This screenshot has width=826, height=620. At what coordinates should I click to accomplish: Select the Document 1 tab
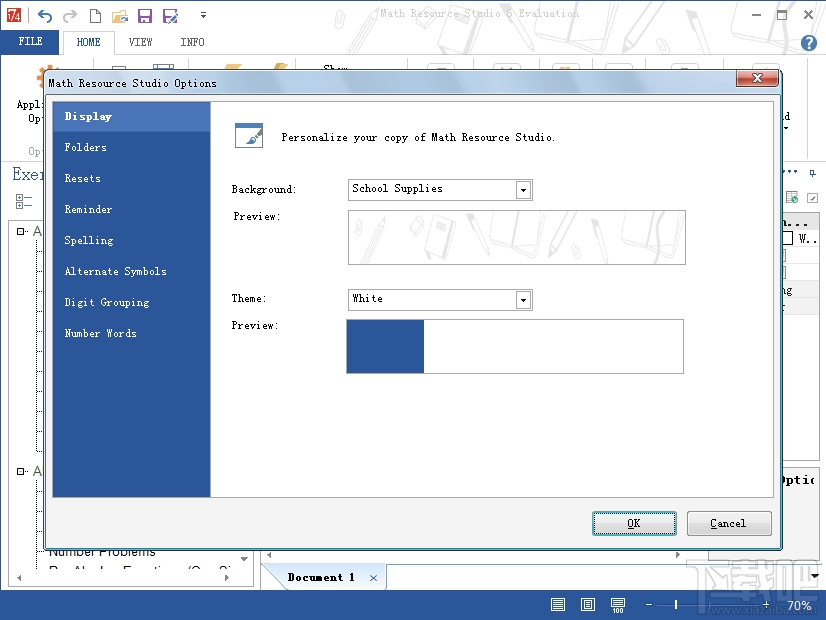click(x=320, y=577)
